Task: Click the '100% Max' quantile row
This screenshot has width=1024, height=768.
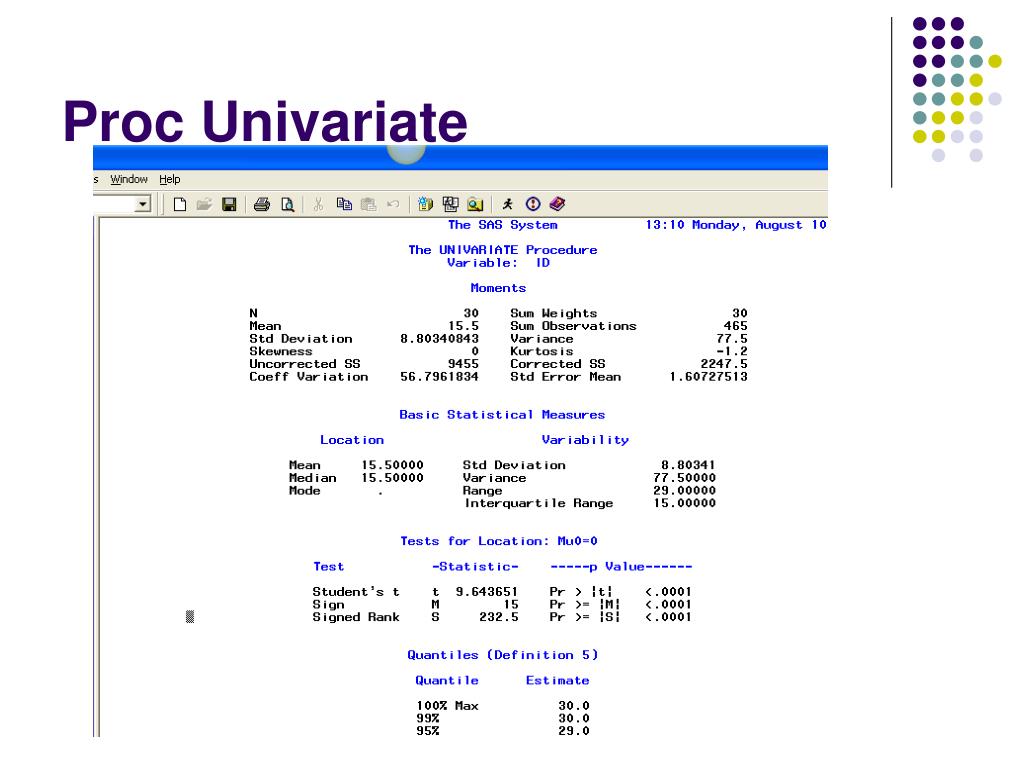Action: pos(503,706)
